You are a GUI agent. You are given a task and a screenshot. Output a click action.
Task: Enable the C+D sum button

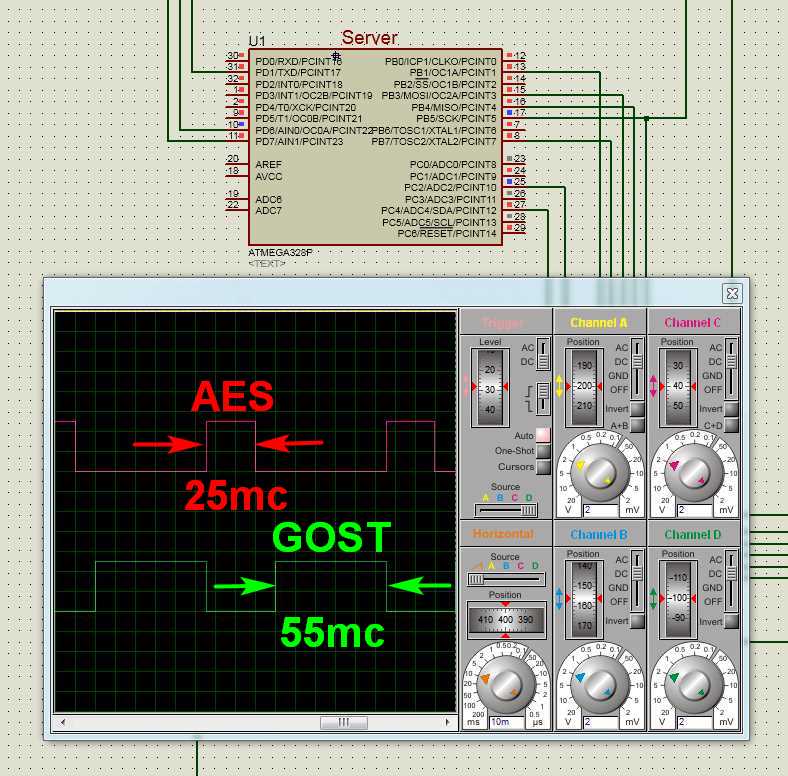pyautogui.click(x=732, y=425)
